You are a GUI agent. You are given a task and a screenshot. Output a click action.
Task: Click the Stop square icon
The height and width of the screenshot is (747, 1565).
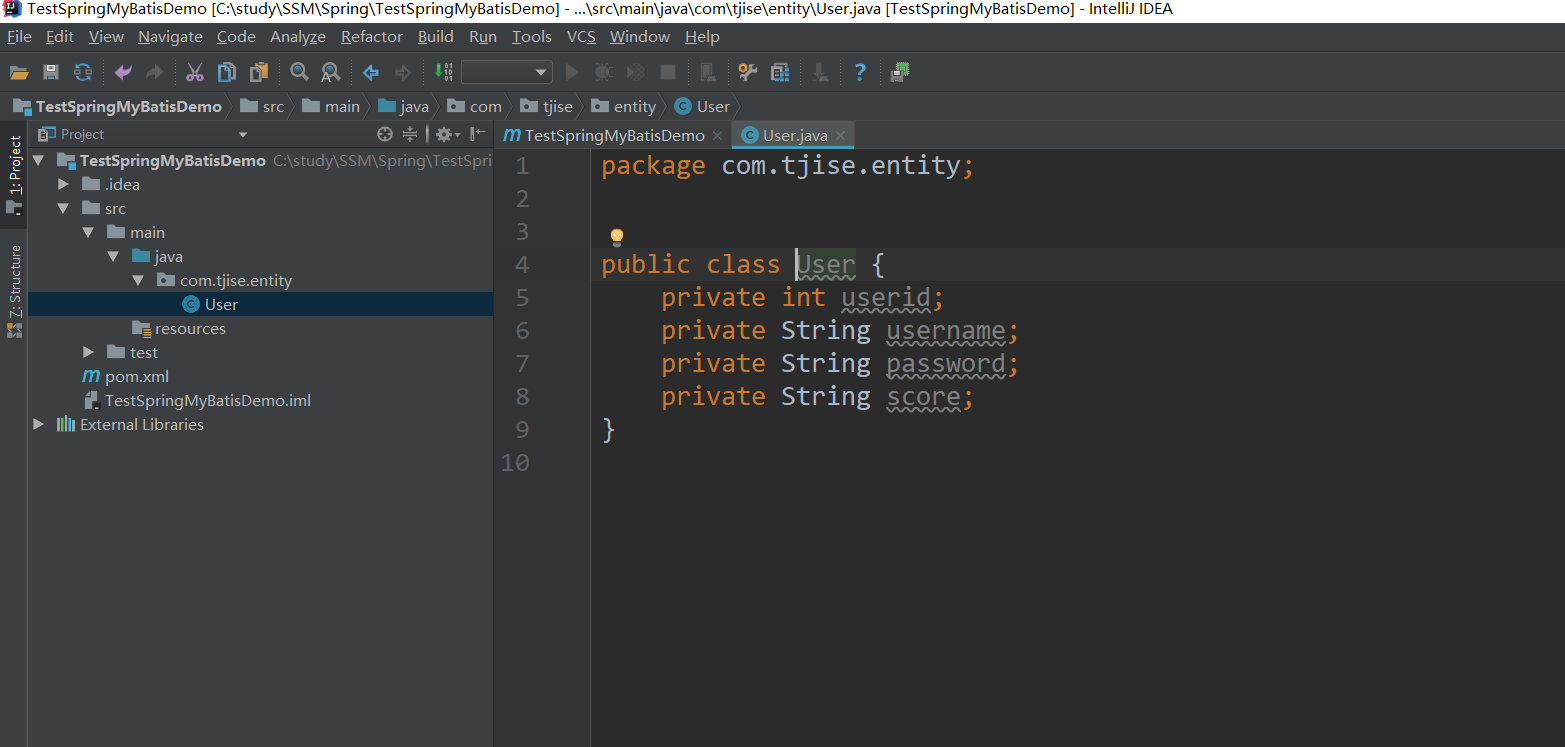pos(668,72)
